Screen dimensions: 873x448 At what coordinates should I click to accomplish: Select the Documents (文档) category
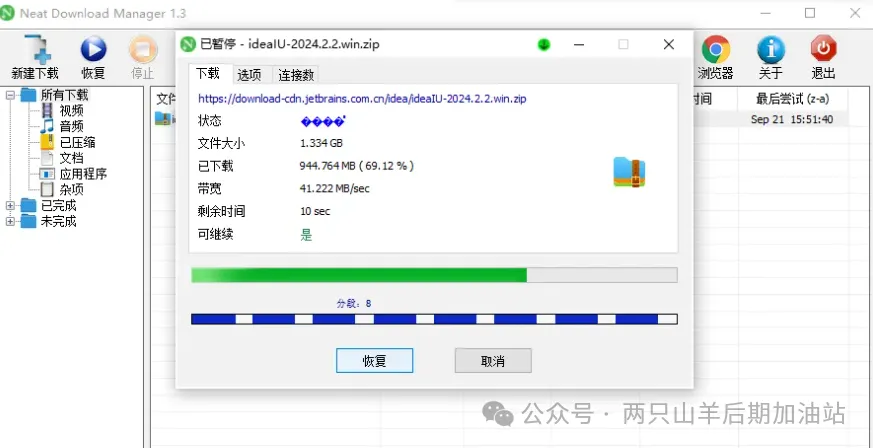[71, 158]
